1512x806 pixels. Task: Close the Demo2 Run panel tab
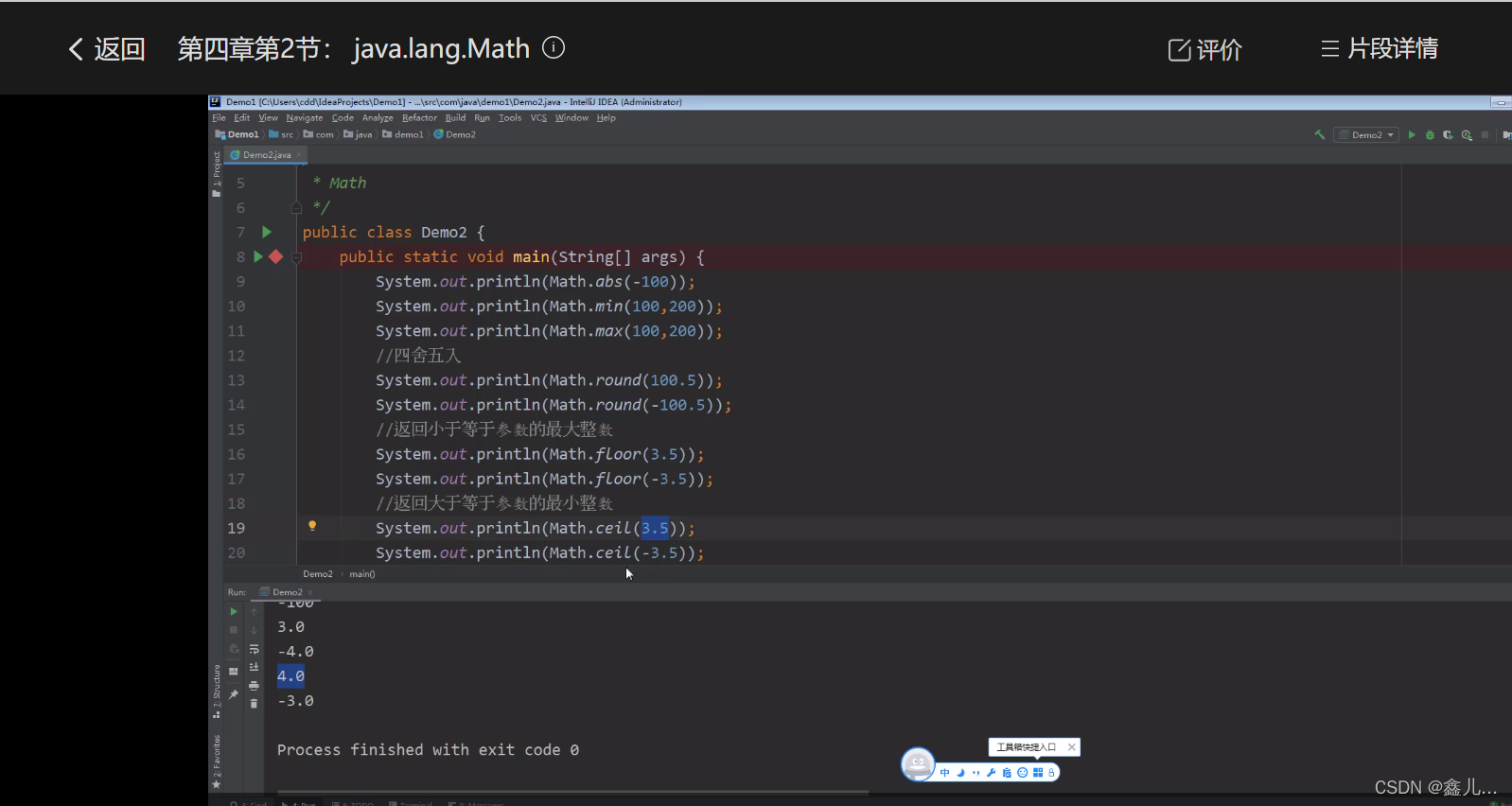coord(310,593)
